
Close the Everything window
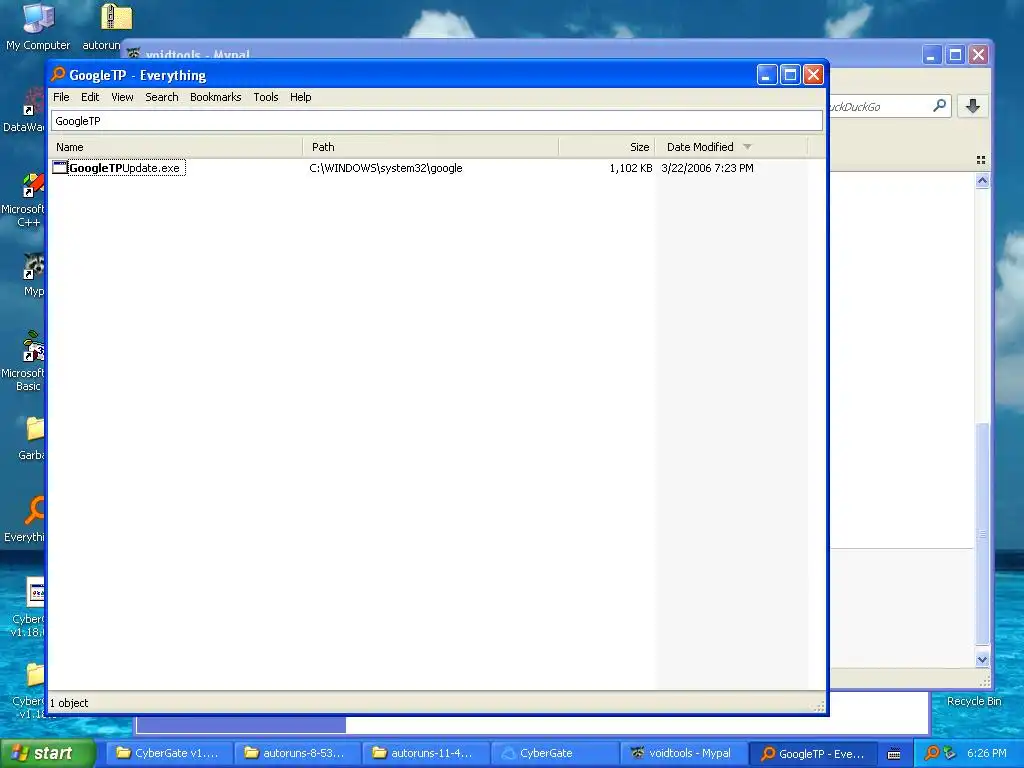click(813, 75)
